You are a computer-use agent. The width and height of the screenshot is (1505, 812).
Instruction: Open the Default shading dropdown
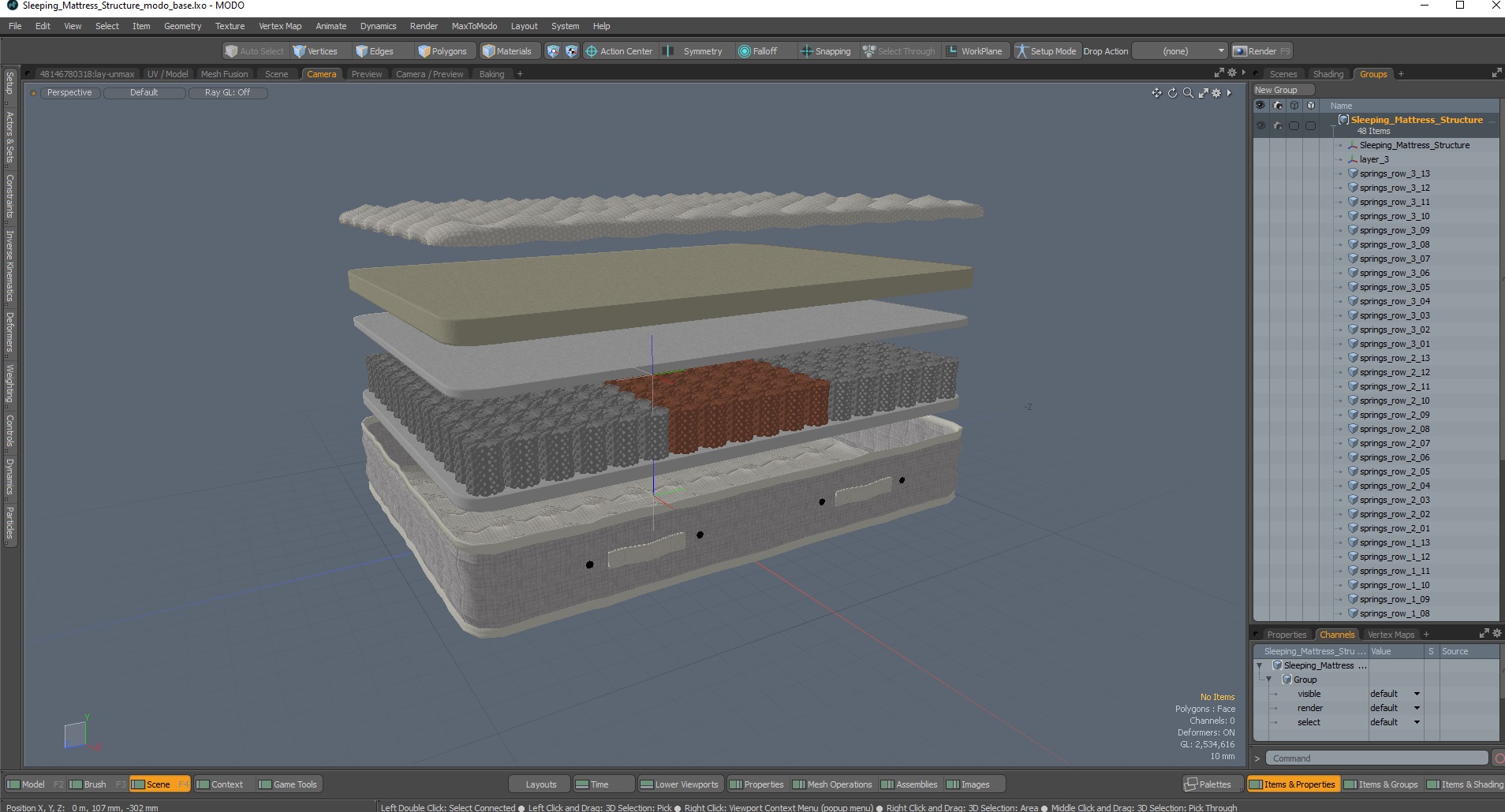click(x=144, y=92)
